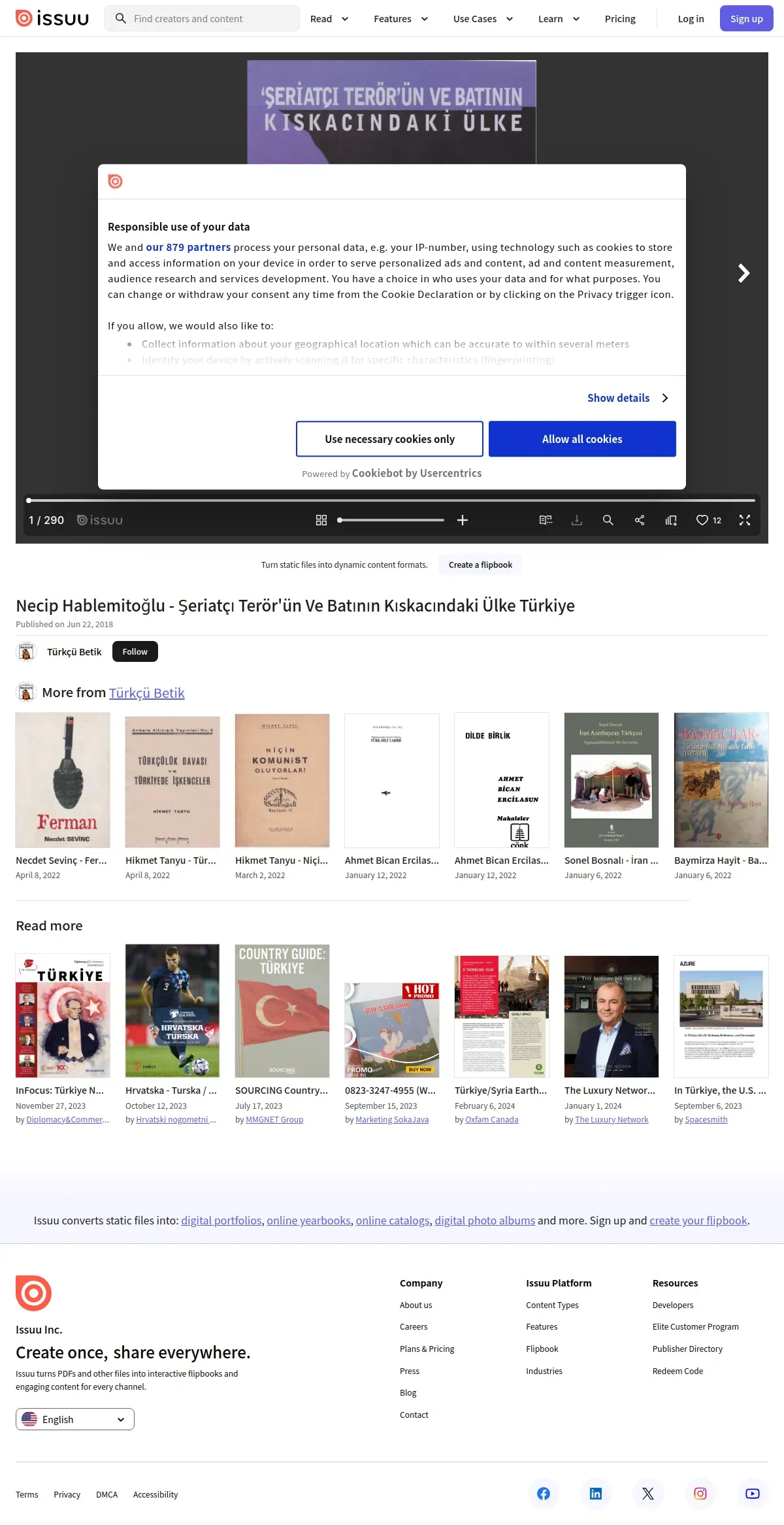Share the publication via share icon
784x1525 pixels.
point(640,520)
